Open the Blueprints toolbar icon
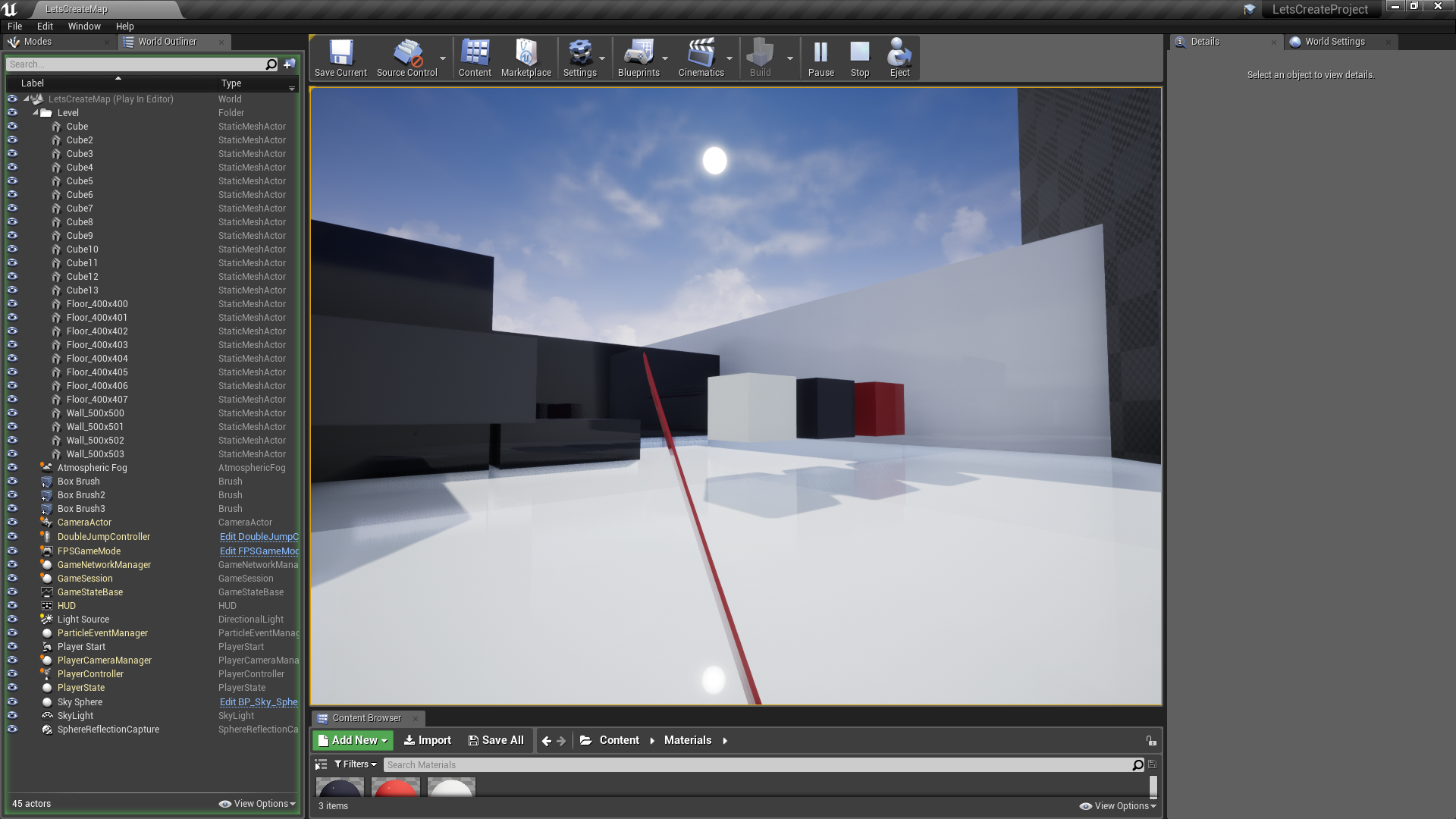The height and width of the screenshot is (819, 1456). click(x=639, y=58)
